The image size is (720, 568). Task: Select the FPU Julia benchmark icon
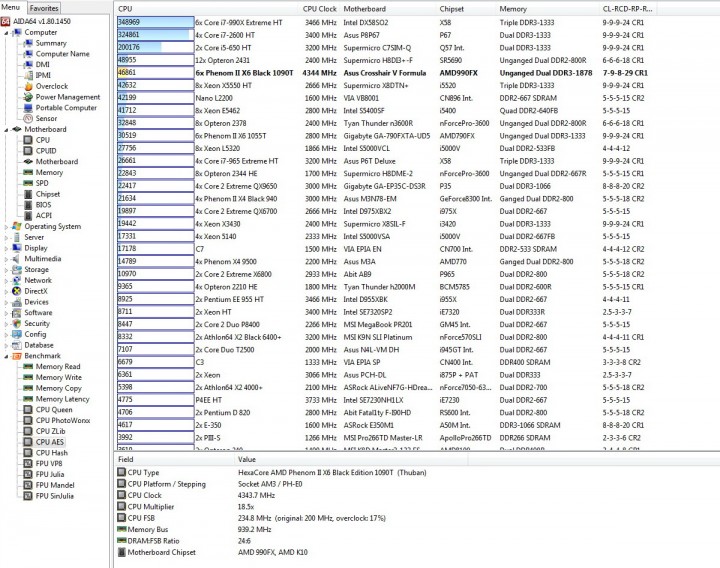coord(28,474)
